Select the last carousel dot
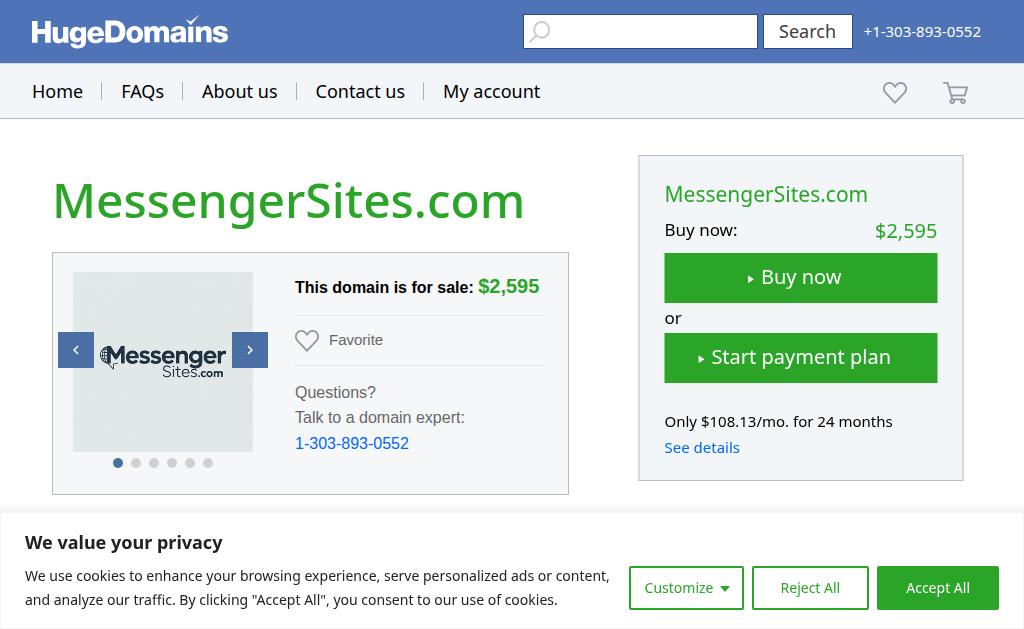 pos(208,463)
